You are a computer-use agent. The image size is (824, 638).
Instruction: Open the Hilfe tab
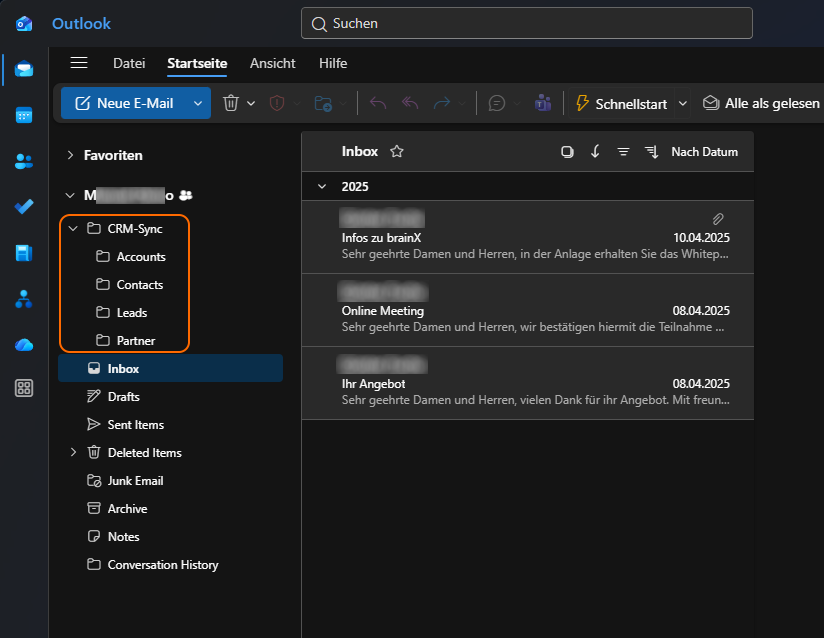[333, 63]
